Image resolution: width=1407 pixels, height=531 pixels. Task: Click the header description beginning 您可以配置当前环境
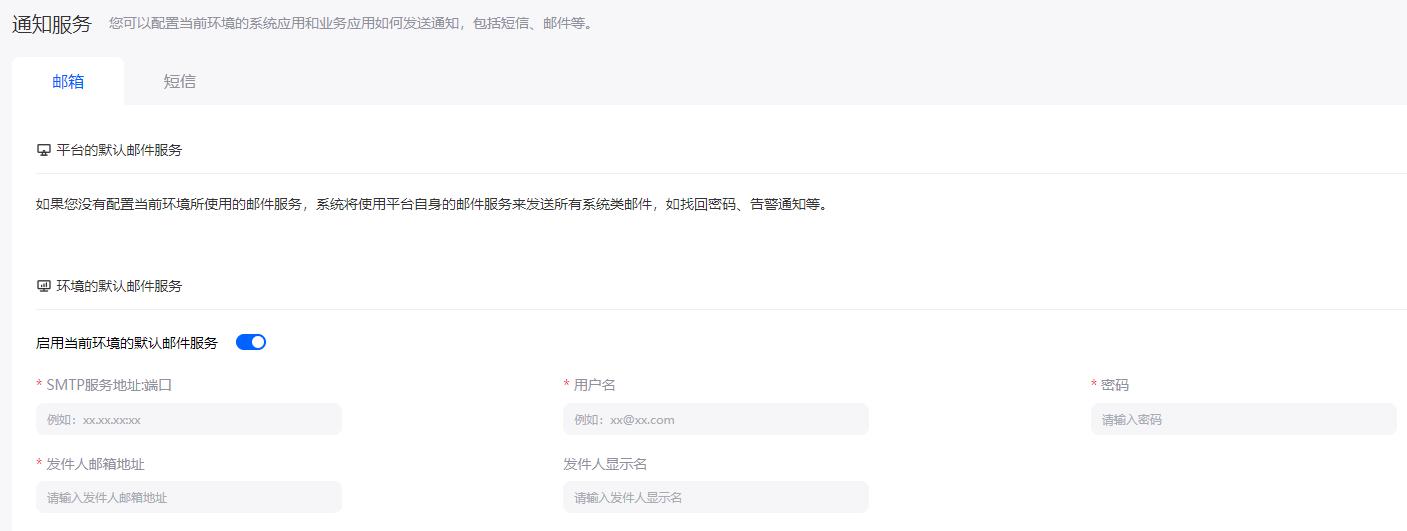point(353,23)
